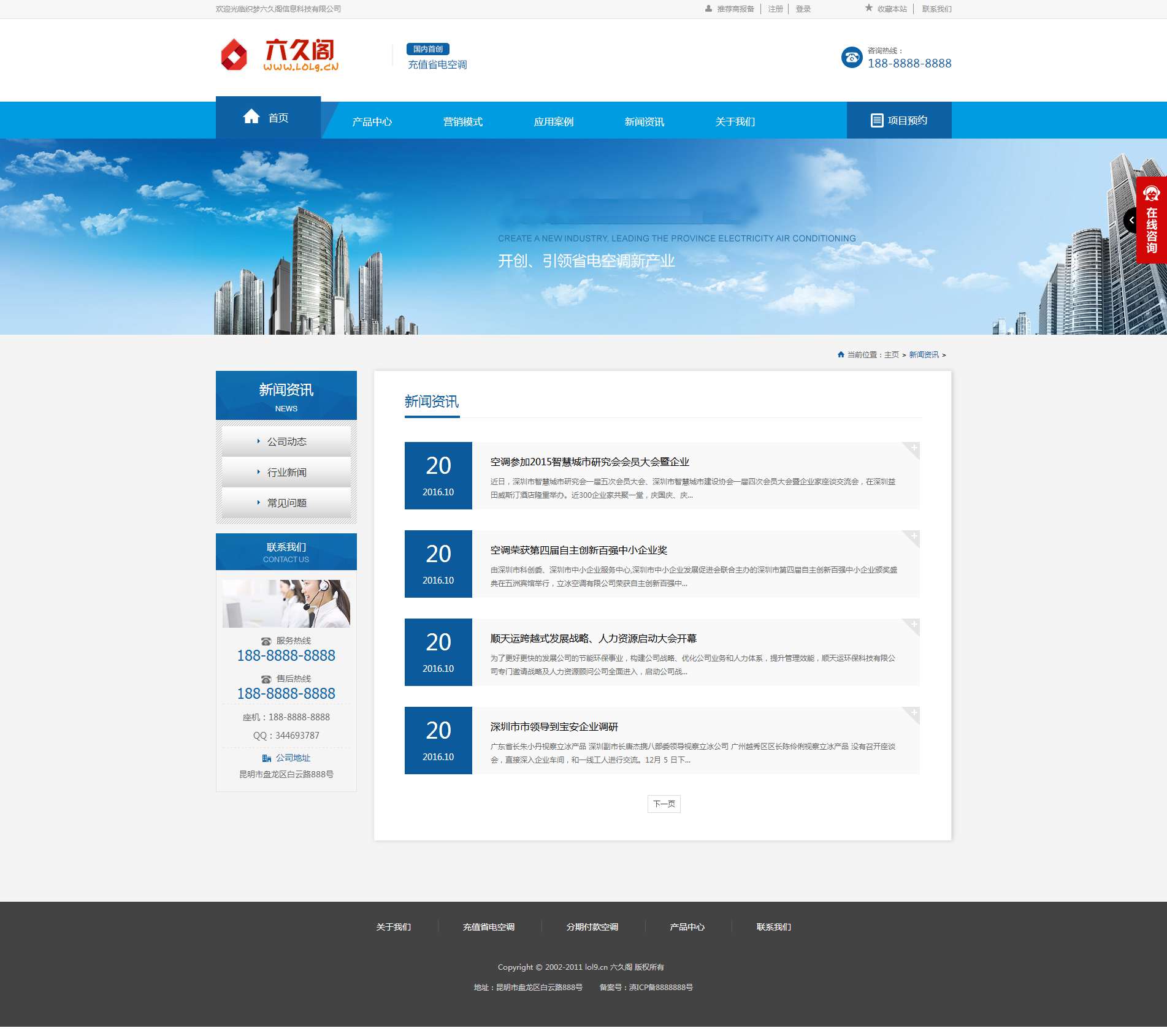Open the 常见问题 sidebar category
This screenshot has height=1036, width=1167.
[286, 503]
